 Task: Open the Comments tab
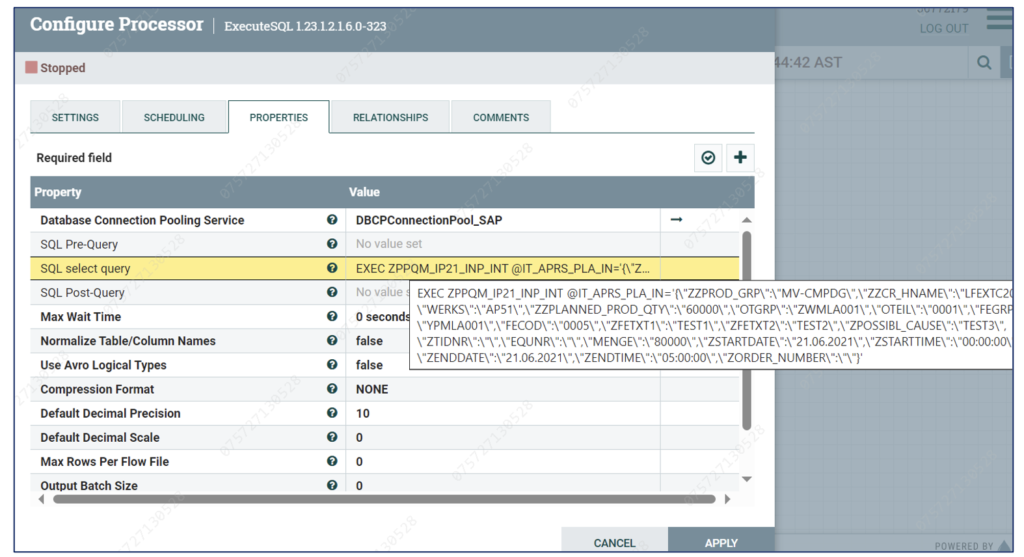click(501, 118)
